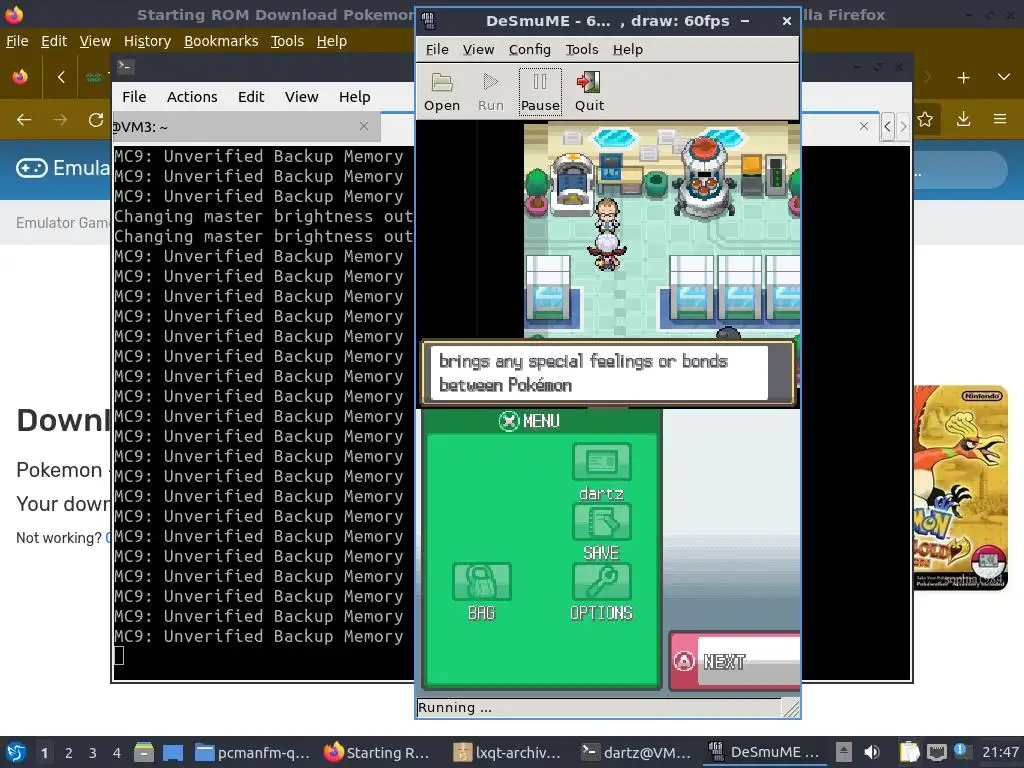Tap the SAVE icon in game menu
Screen dimensions: 1024x768
coord(601,522)
